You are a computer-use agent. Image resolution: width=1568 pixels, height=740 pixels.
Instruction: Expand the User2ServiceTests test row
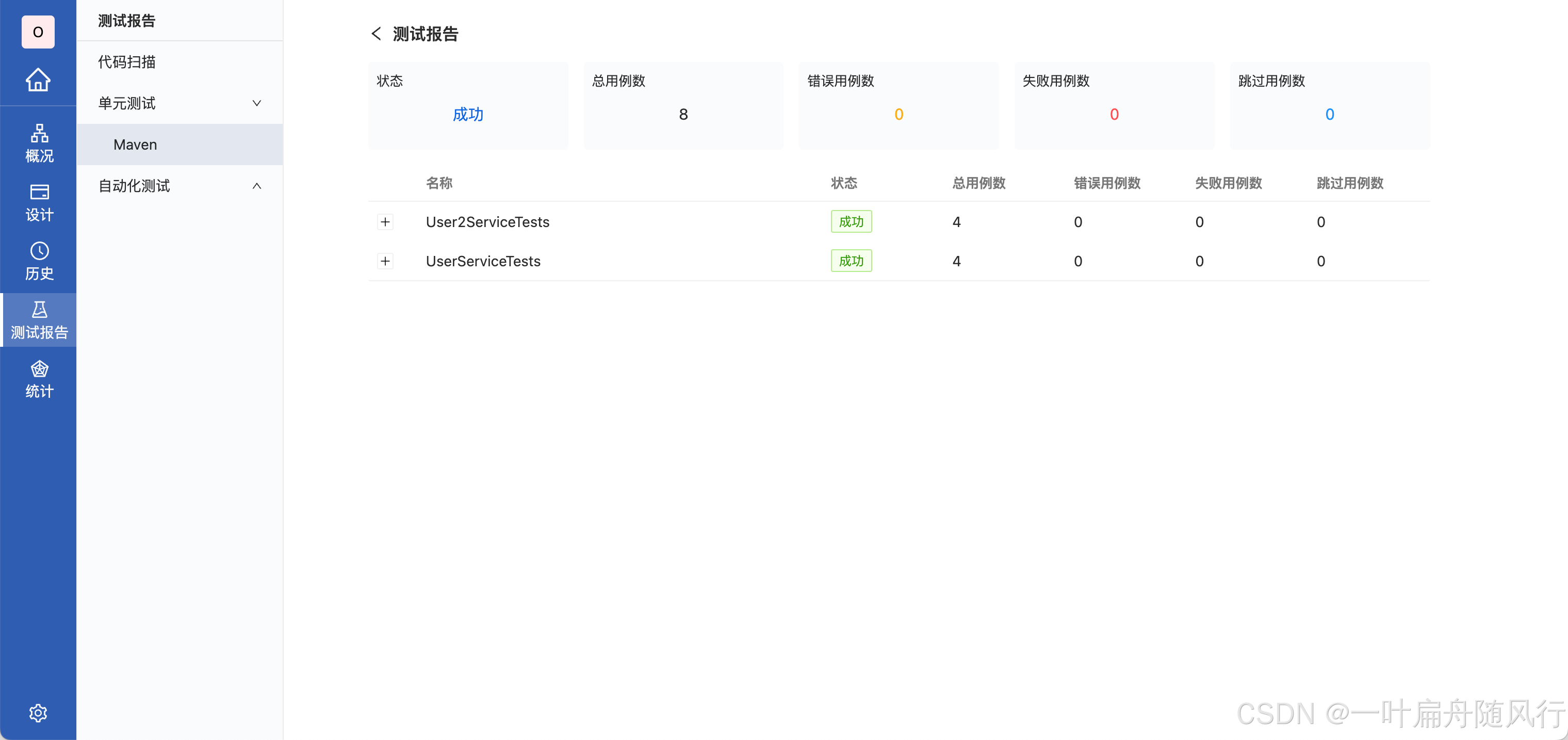(x=385, y=222)
